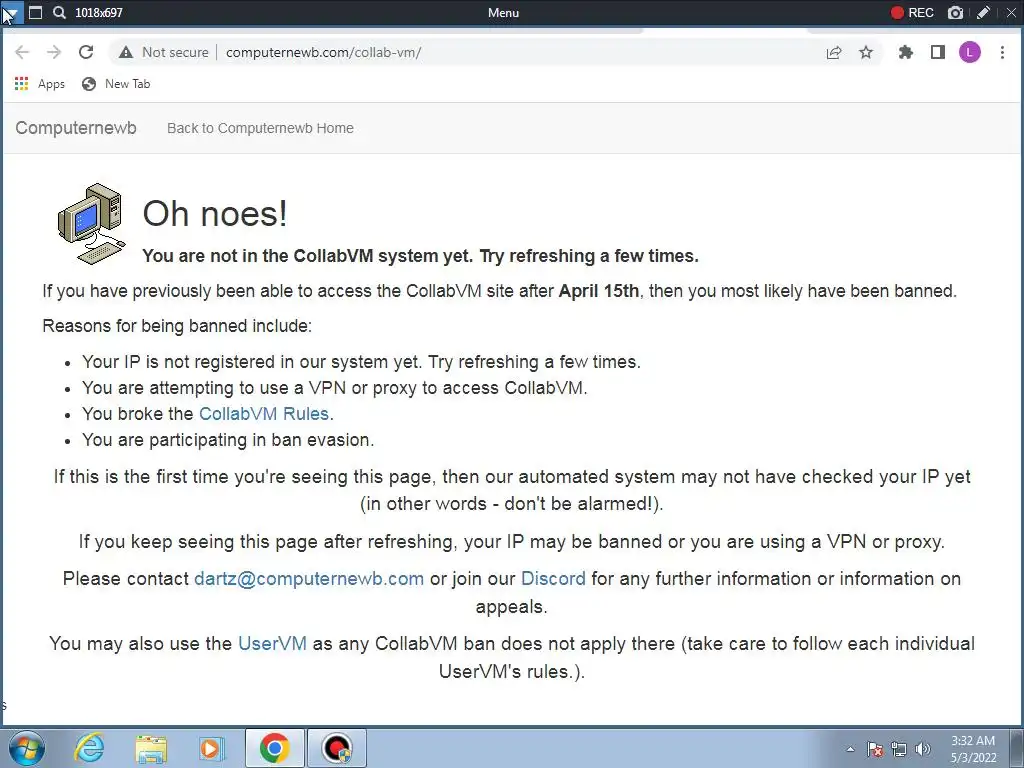Click the magnifier zoom icon in recorder bar
Screen dimensions: 1024x768
click(x=59, y=12)
